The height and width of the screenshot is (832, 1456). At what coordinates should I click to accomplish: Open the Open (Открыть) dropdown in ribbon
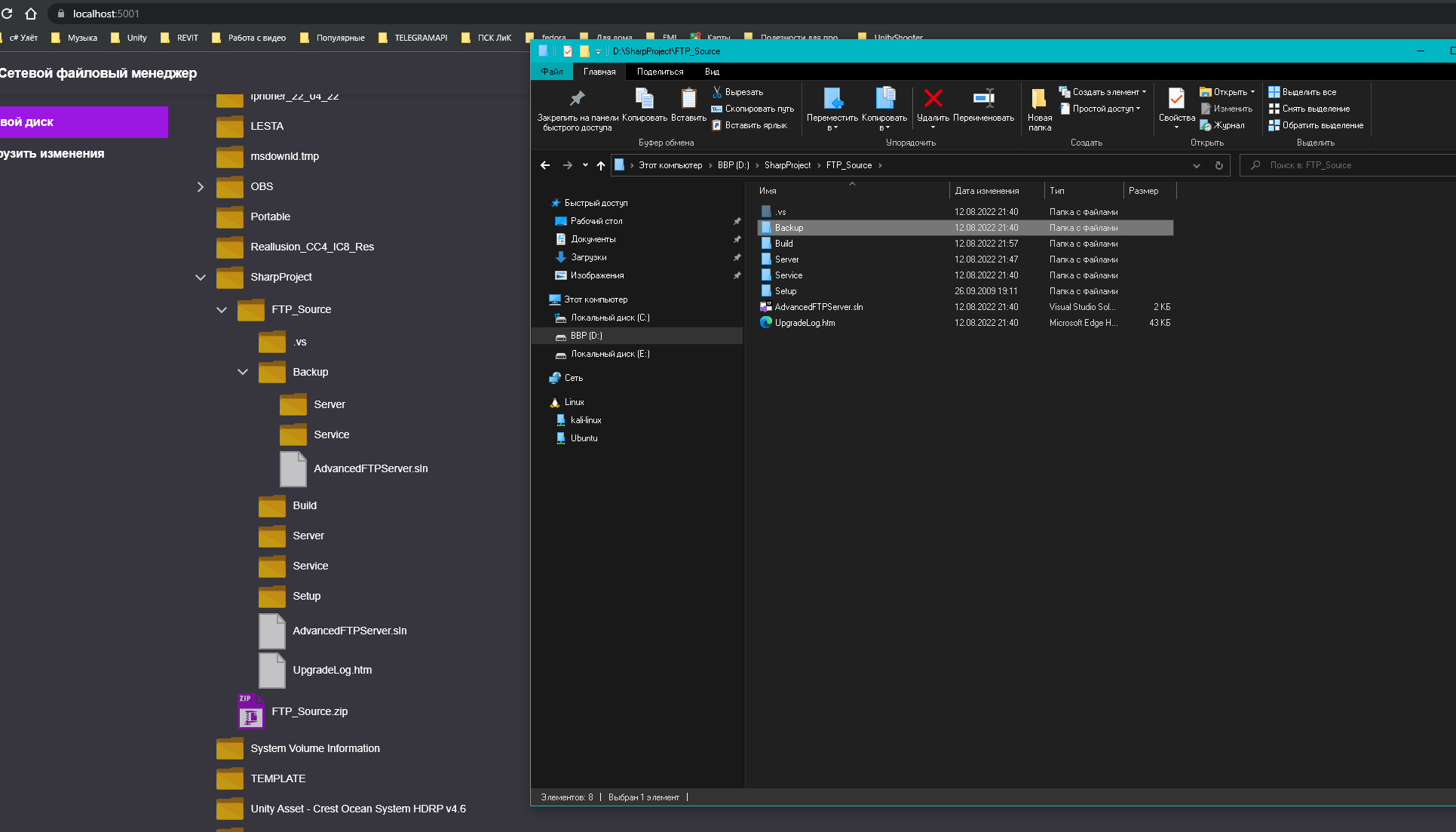[1227, 92]
